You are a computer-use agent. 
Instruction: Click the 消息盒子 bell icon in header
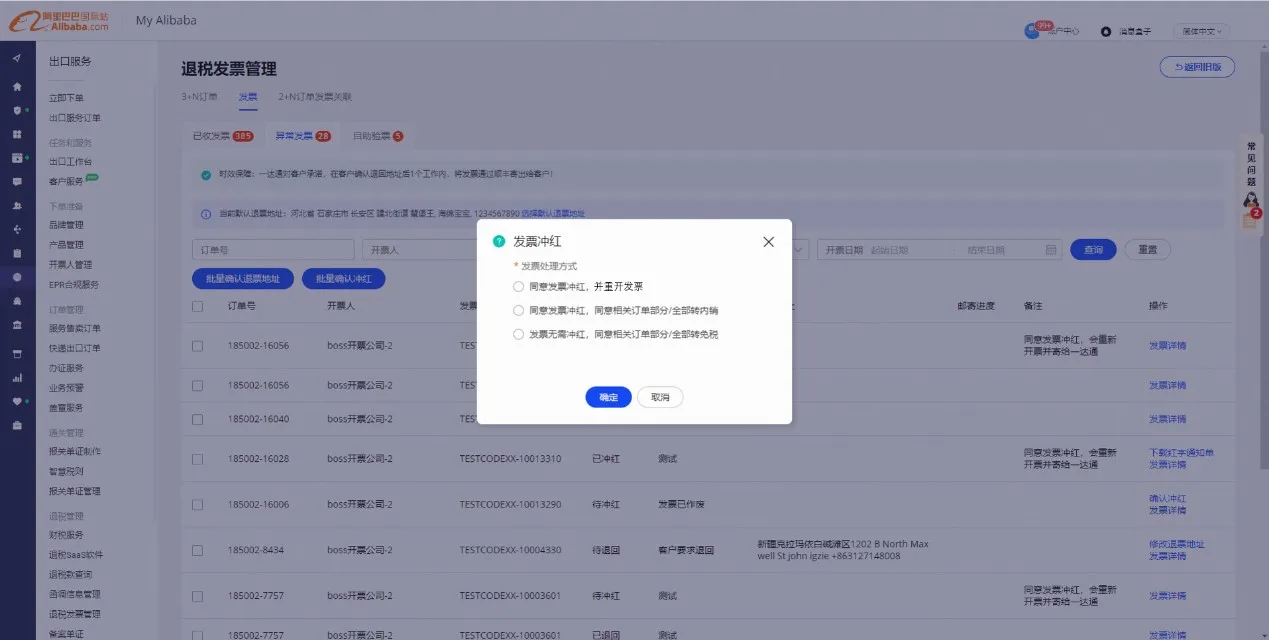[1105, 31]
